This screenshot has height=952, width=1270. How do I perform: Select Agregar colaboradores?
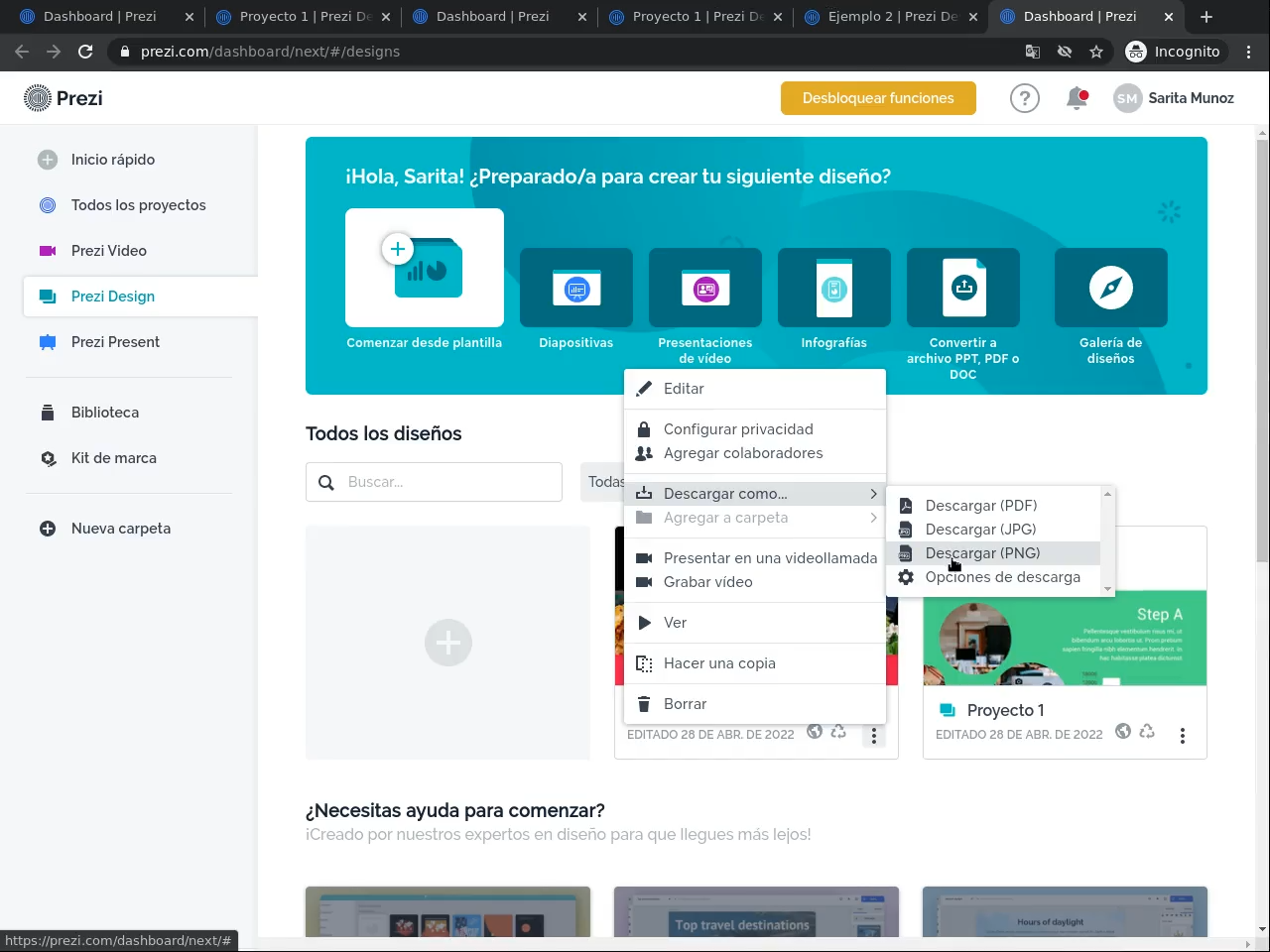[755, 453]
